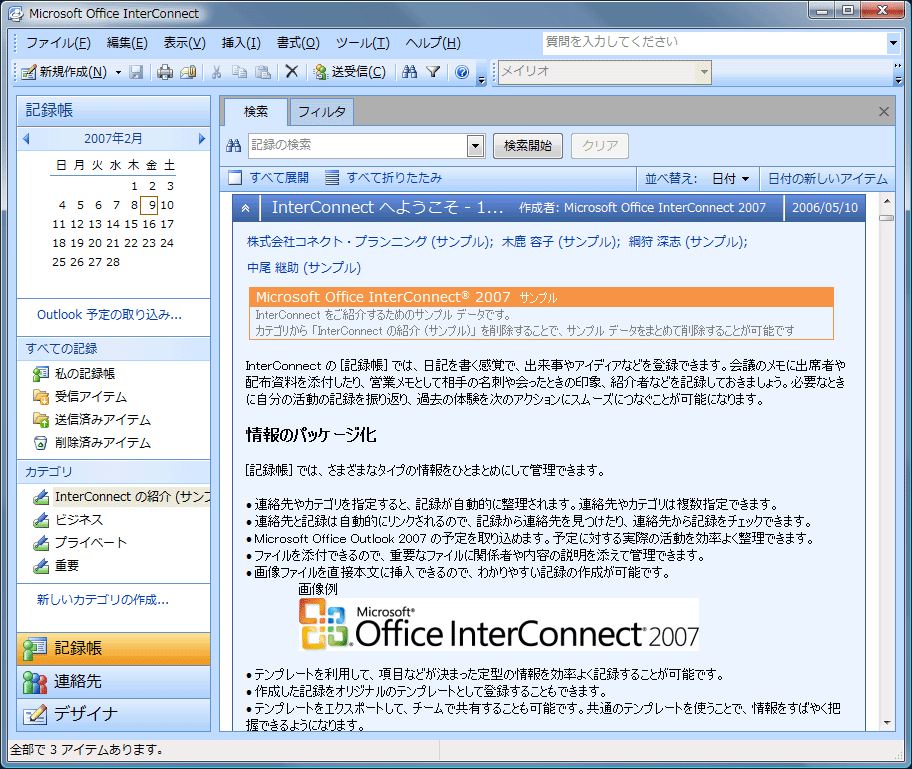The image size is (912, 769).
Task: Select date 9 in the calendar
Action: [x=151, y=205]
